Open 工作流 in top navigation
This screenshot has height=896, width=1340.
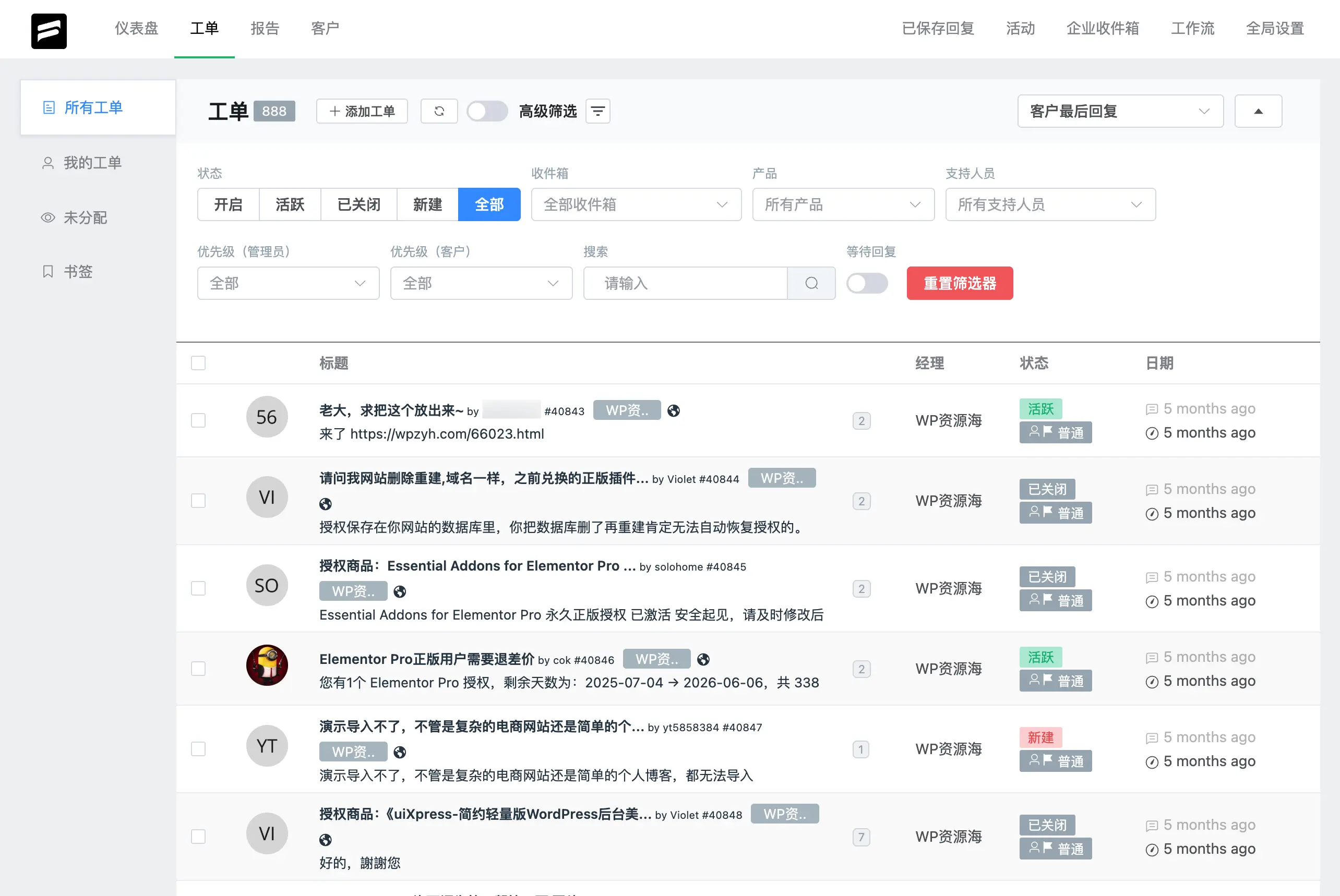[x=1192, y=29]
